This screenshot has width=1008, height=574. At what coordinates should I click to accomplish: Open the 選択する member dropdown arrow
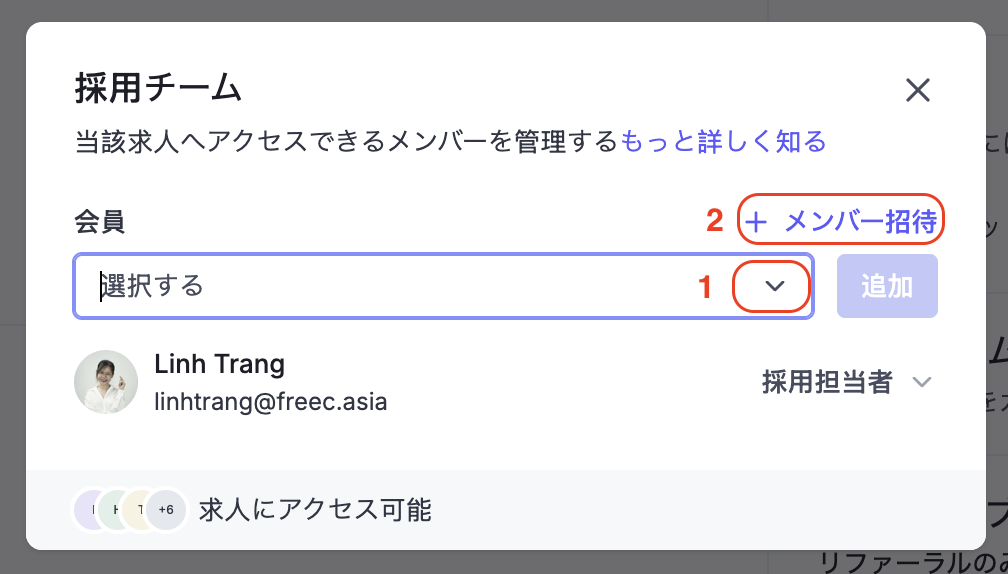point(775,286)
